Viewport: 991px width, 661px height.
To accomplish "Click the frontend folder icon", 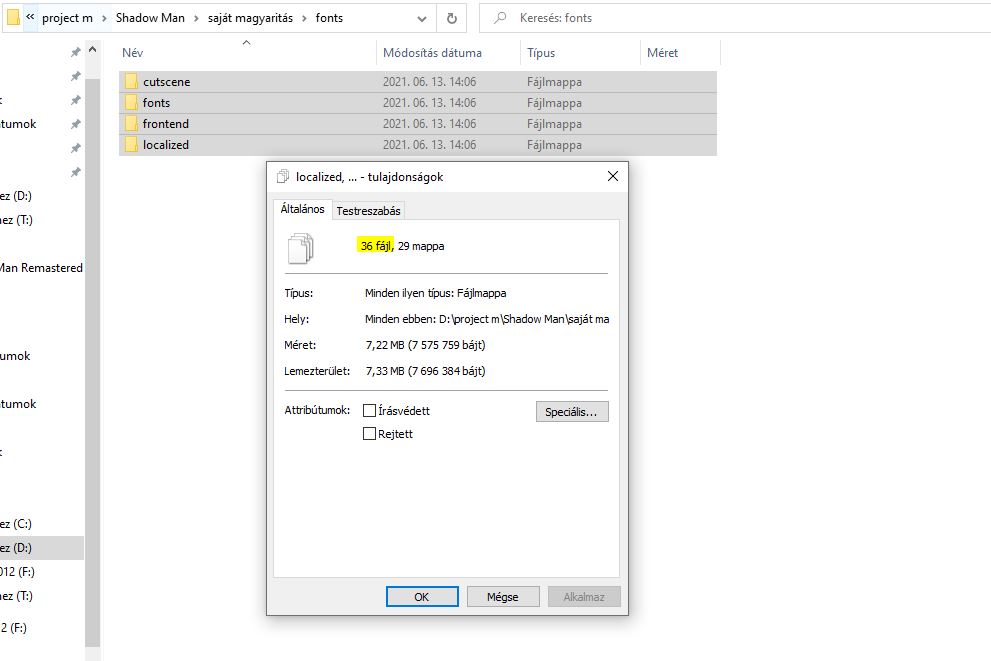I will pos(130,124).
